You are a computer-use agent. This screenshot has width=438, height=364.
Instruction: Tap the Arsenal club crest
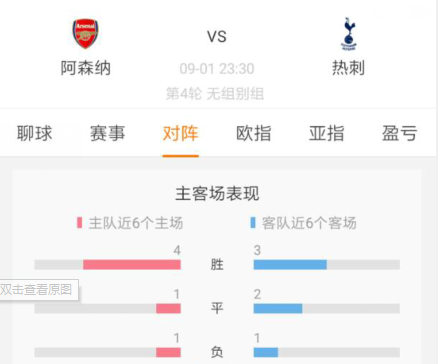pos(85,33)
